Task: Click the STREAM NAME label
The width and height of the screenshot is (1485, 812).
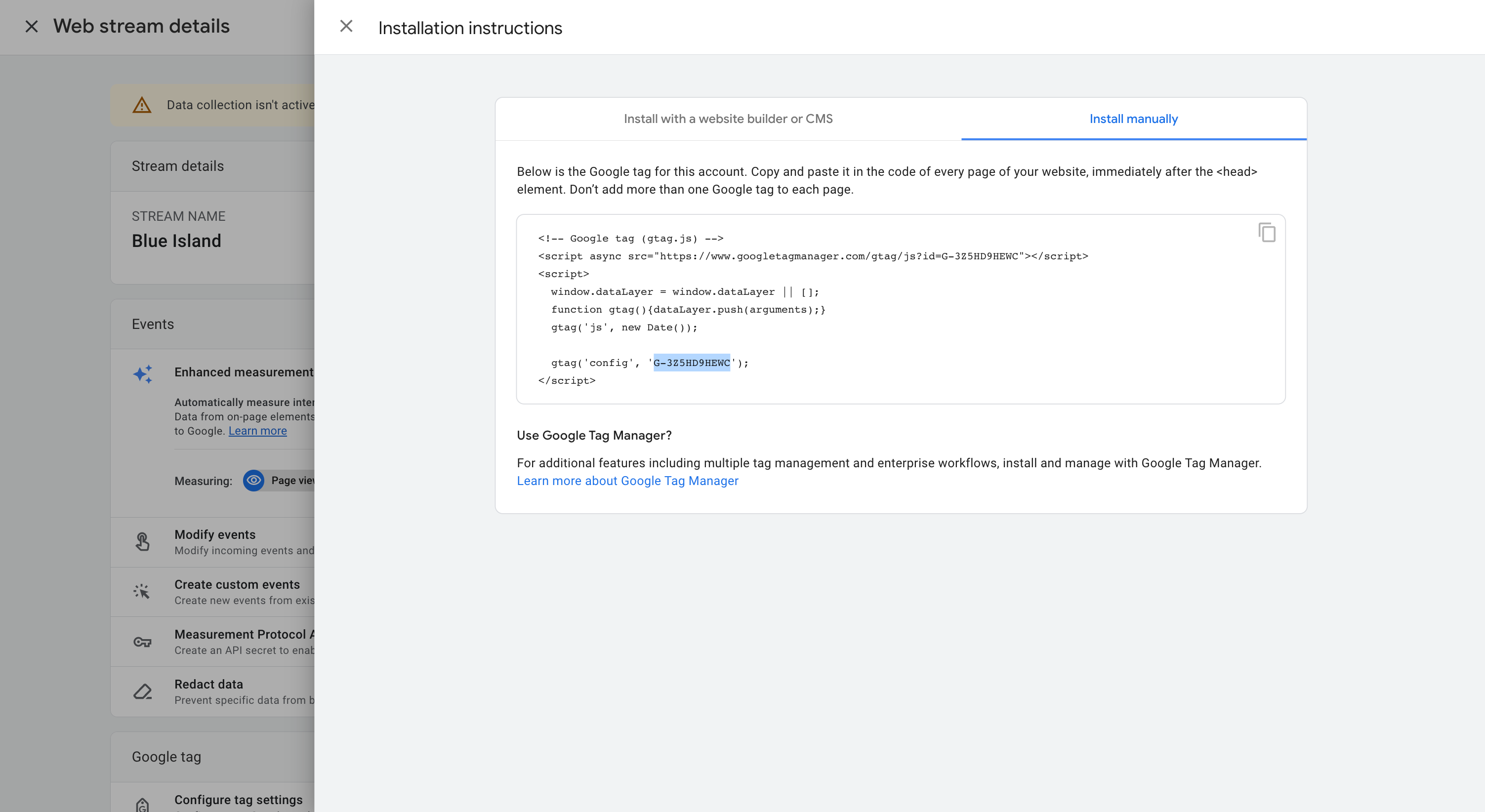Action: click(x=178, y=216)
